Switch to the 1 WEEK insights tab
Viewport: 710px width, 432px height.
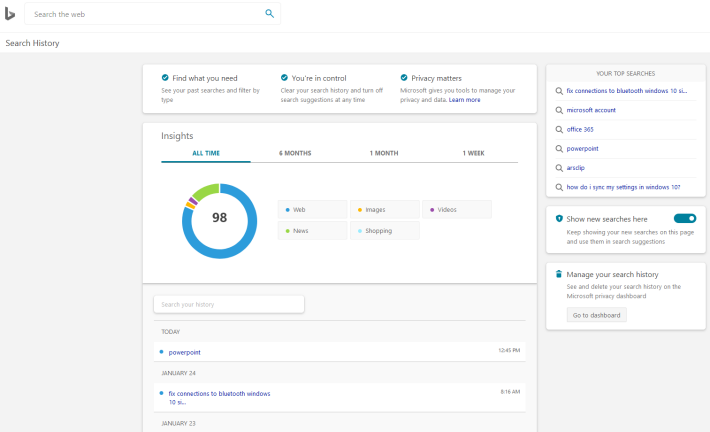coord(473,153)
